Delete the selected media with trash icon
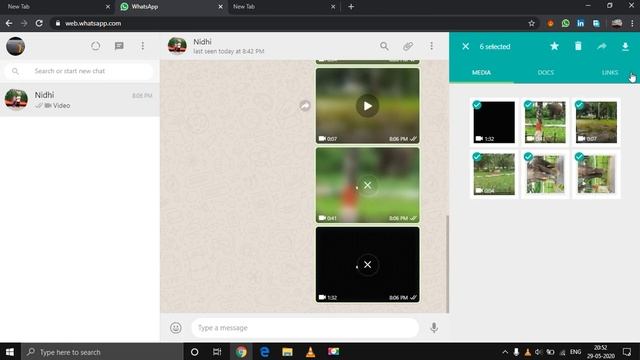The image size is (640, 360). [x=578, y=46]
